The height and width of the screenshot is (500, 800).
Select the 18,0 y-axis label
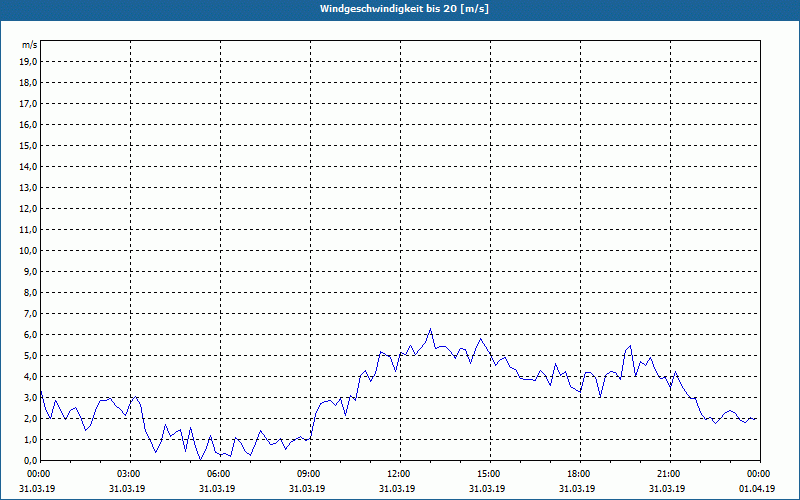point(29,83)
